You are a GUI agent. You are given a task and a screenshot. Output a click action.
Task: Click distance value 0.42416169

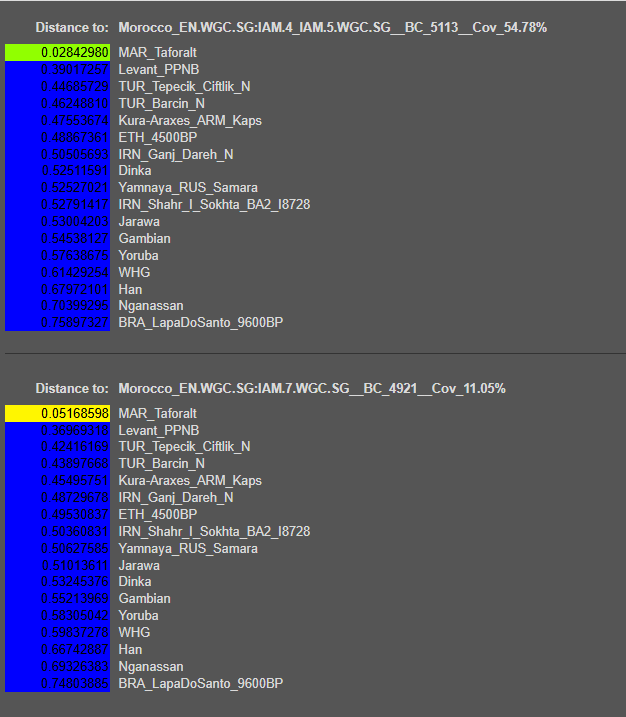[x=57, y=446]
